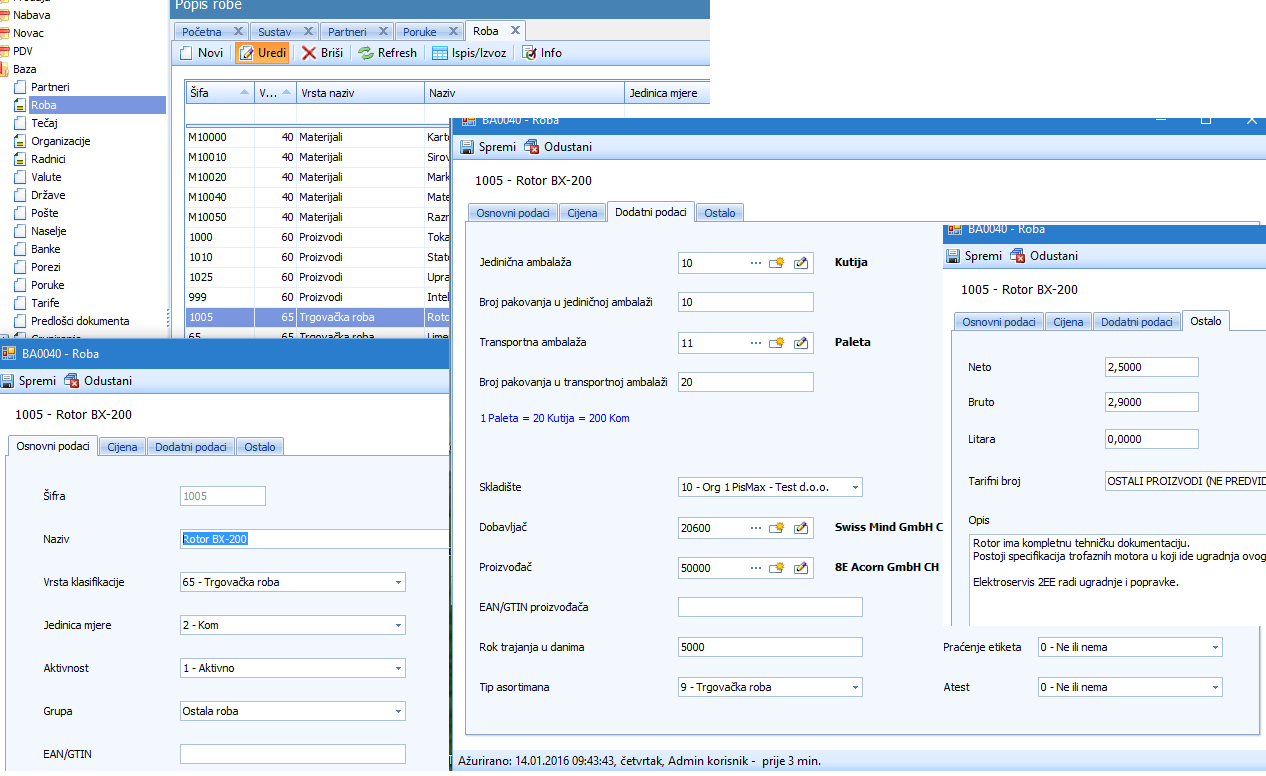Image resolution: width=1266 pixels, height=776 pixels.
Task: Switch to the Sustav tab
Action: coord(275,32)
